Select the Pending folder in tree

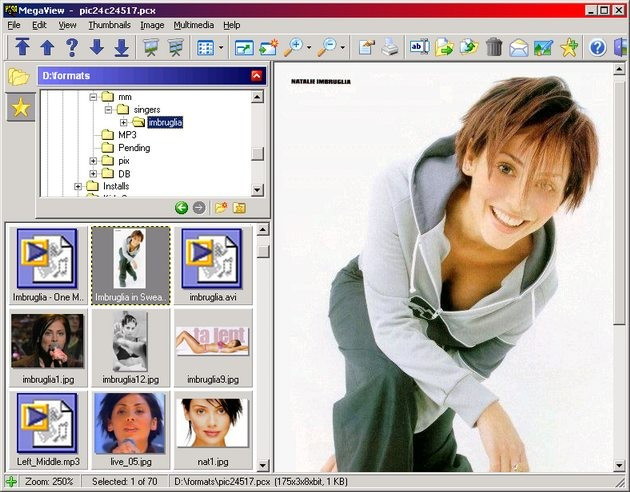[x=134, y=148]
